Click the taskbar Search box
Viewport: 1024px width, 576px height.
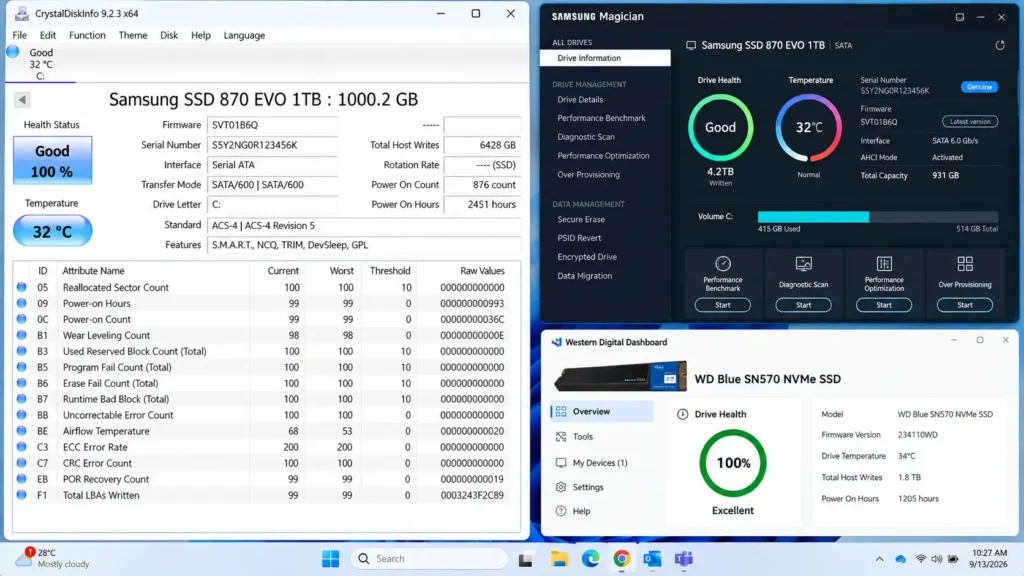click(x=430, y=559)
